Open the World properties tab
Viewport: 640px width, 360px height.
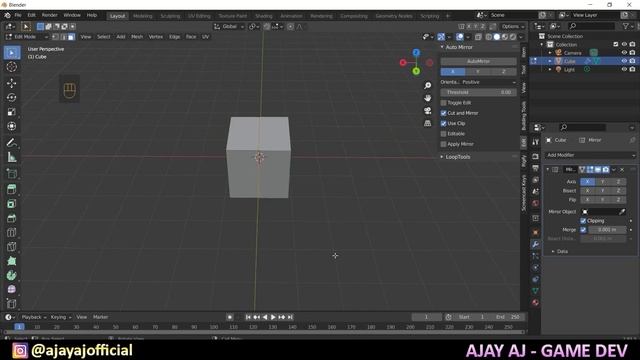(535, 203)
